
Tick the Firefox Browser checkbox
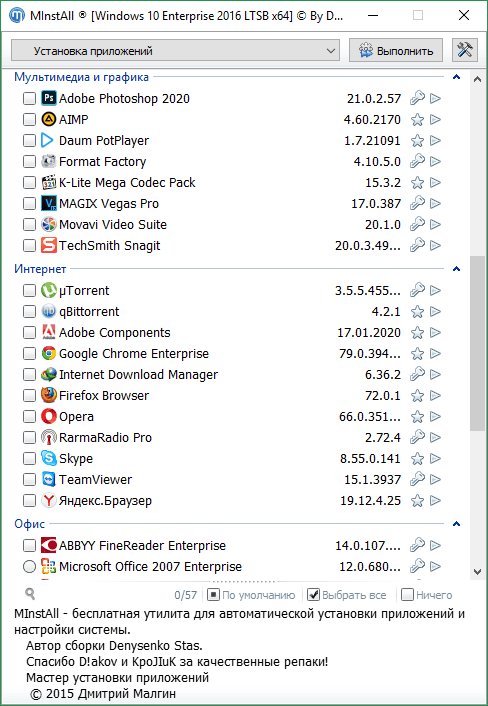(x=29, y=395)
